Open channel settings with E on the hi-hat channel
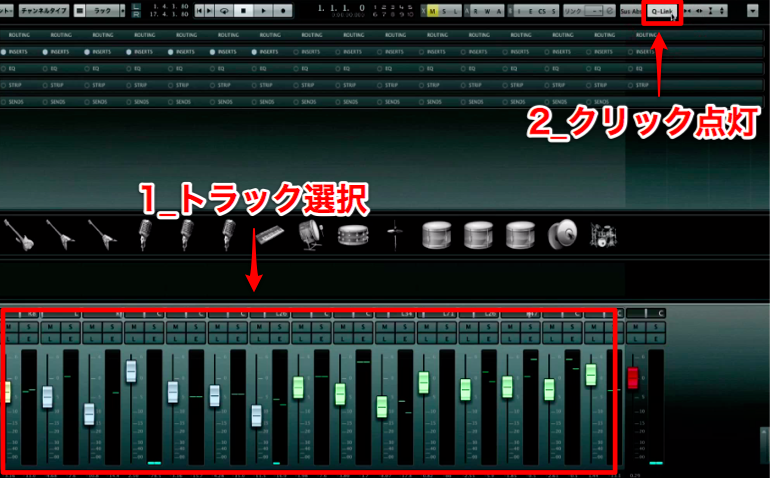 [405, 338]
